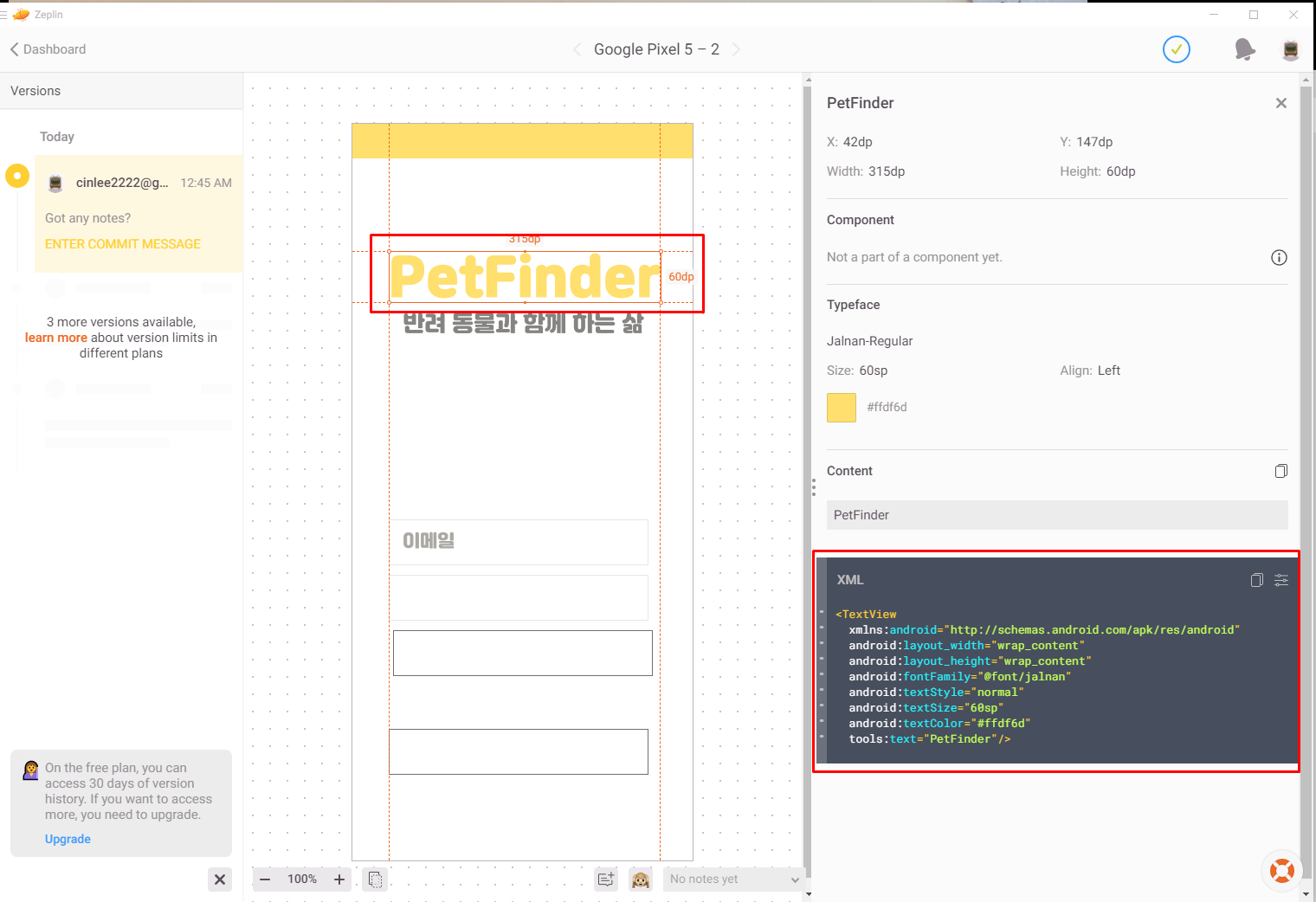Click the android:textColor line in XML

click(939, 724)
